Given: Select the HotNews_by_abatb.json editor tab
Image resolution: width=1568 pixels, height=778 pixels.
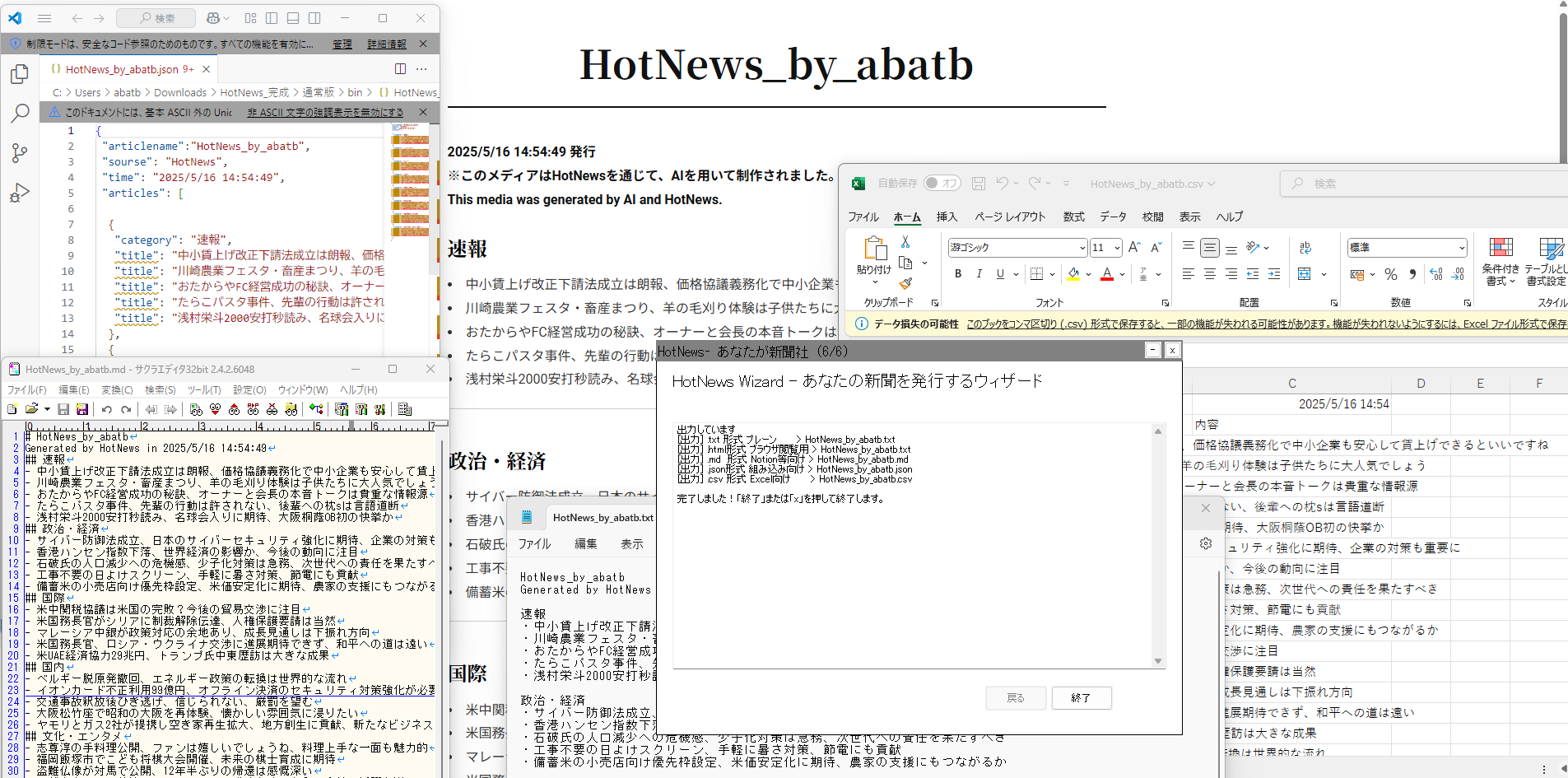Looking at the screenshot, I should point(128,69).
